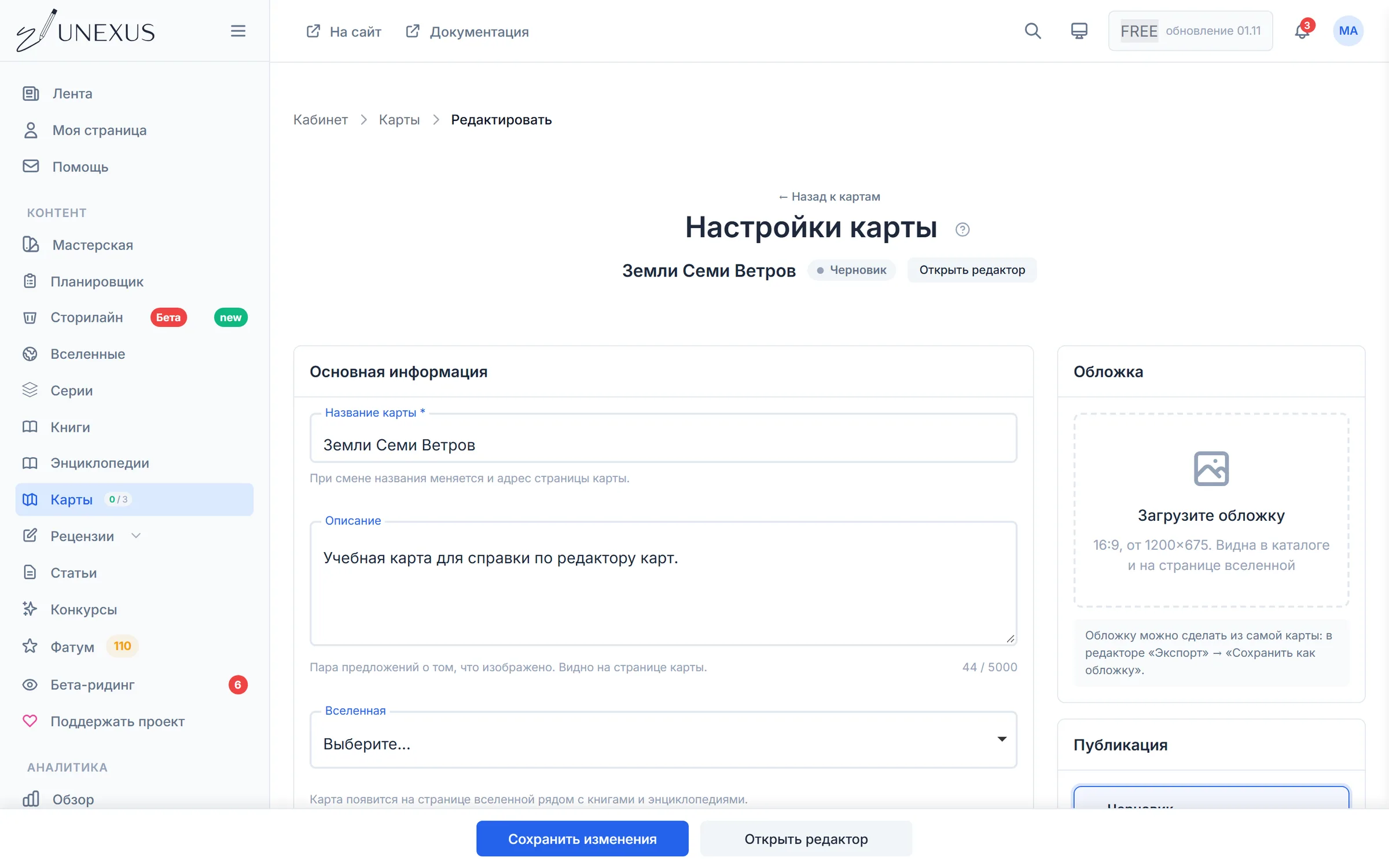The image size is (1389, 868).
Task: Open the Вселенная dropdown selector
Action: coord(663,741)
